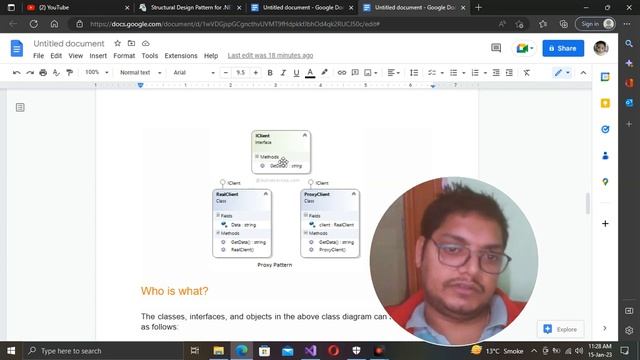This screenshot has width=640, height=360.
Task: Open Arial font dropdown
Action: pos(194,72)
